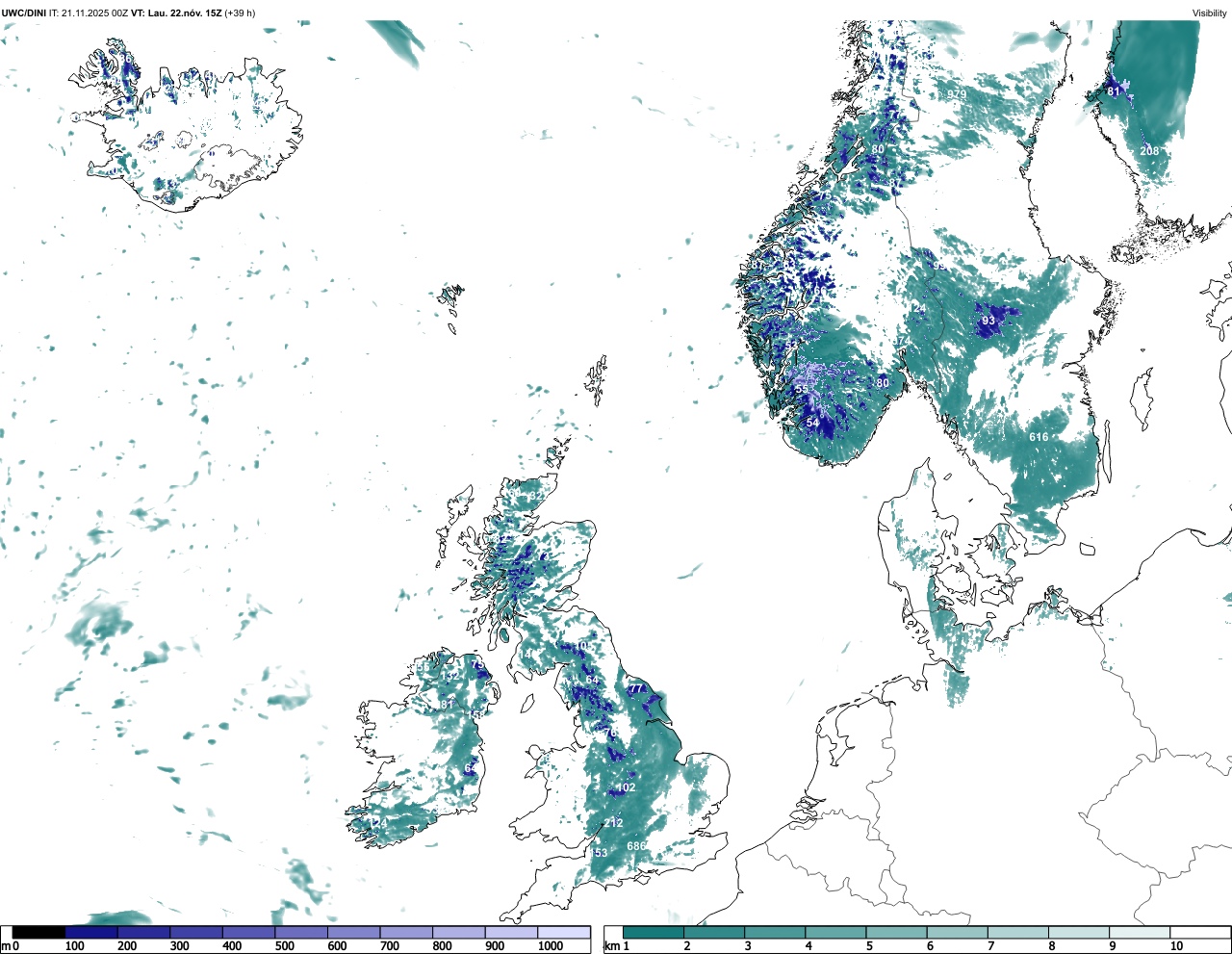The width and height of the screenshot is (1232, 954).
Task: Click the 'km 1' label on kilometre legend
Action: click(x=617, y=946)
